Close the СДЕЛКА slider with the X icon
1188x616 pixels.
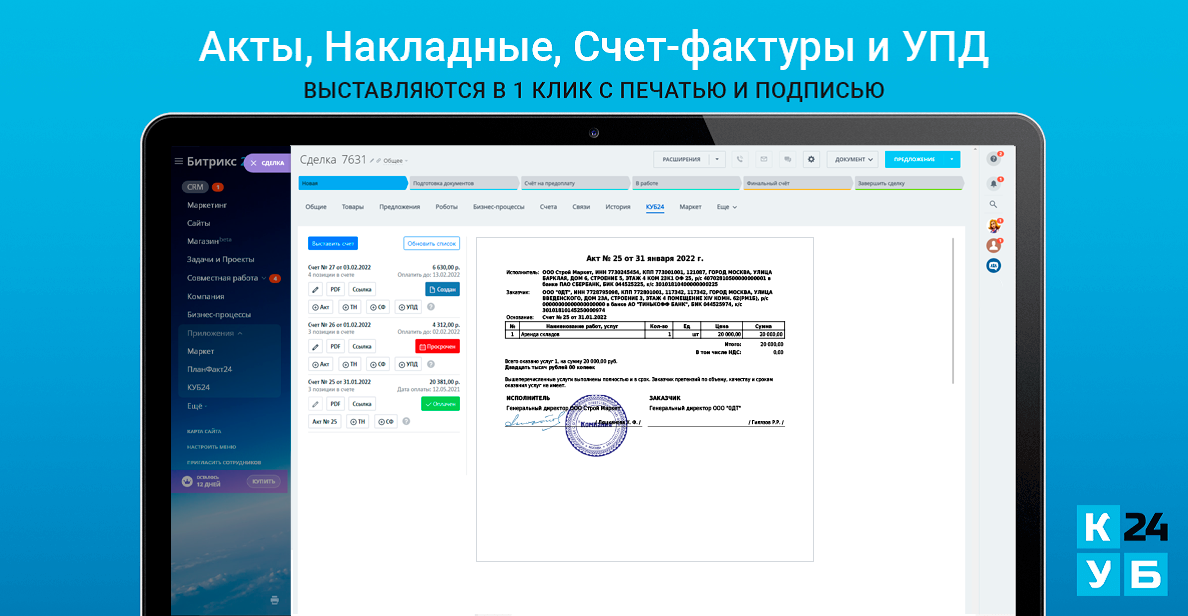point(254,163)
